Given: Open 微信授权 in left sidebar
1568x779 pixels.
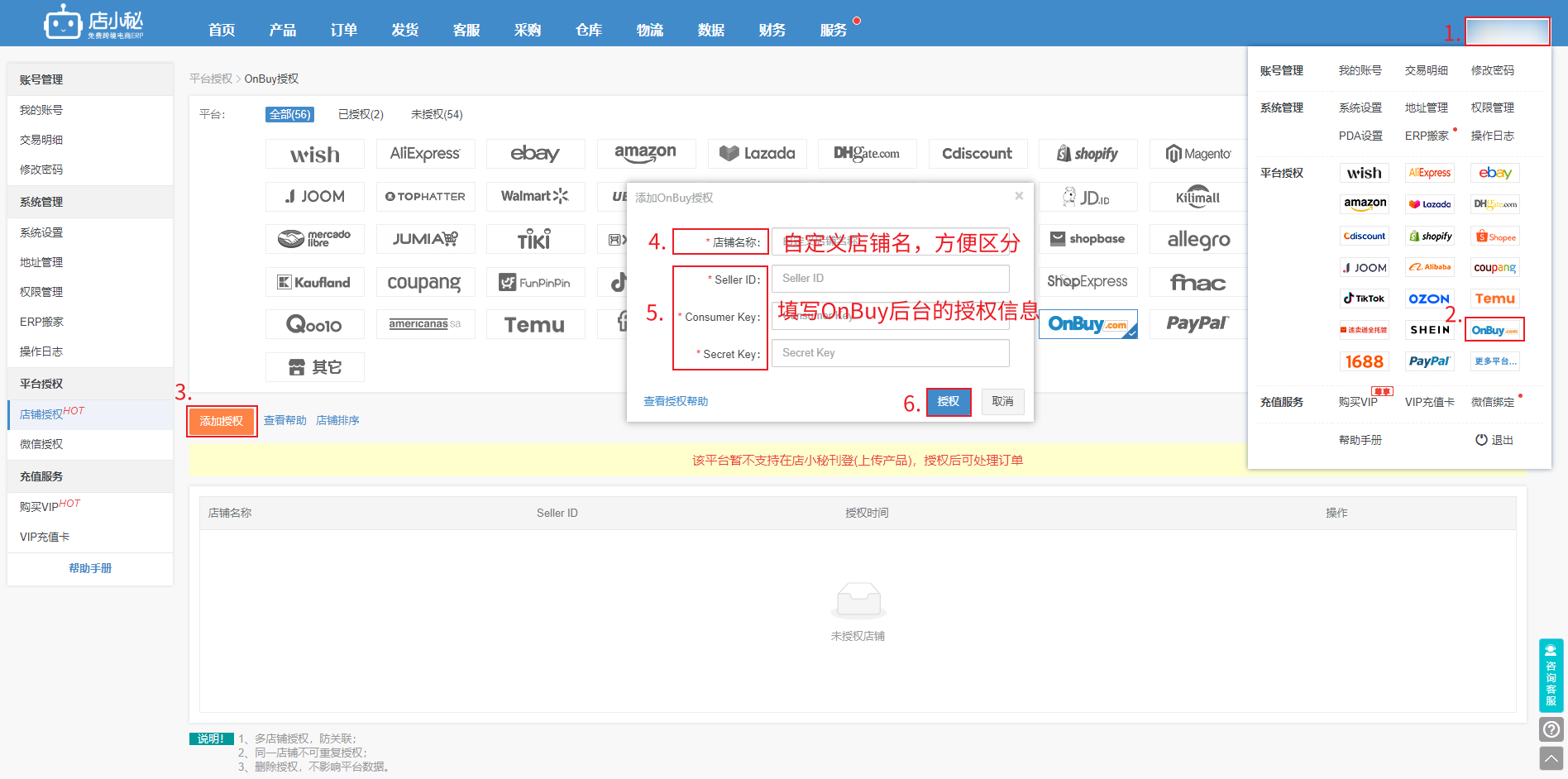Looking at the screenshot, I should [x=90, y=444].
